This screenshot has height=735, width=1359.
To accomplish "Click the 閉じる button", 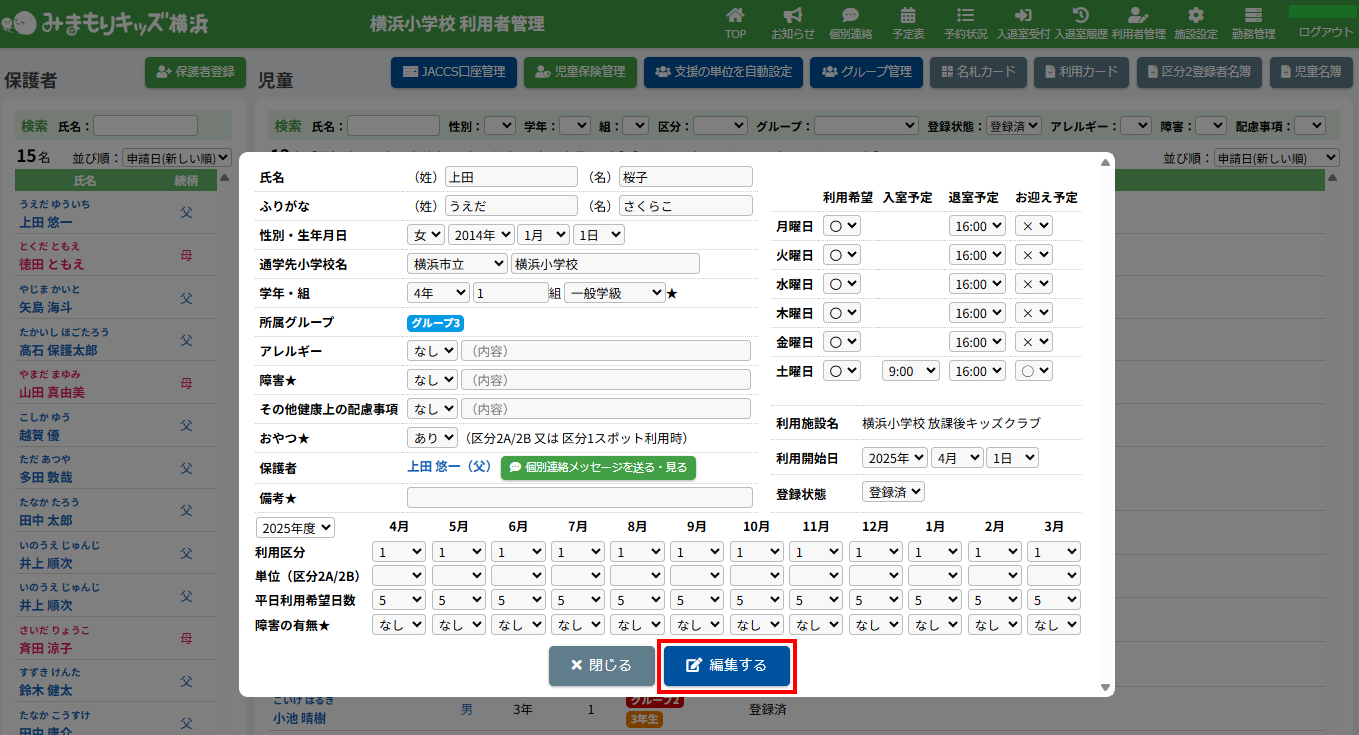I will (x=601, y=666).
